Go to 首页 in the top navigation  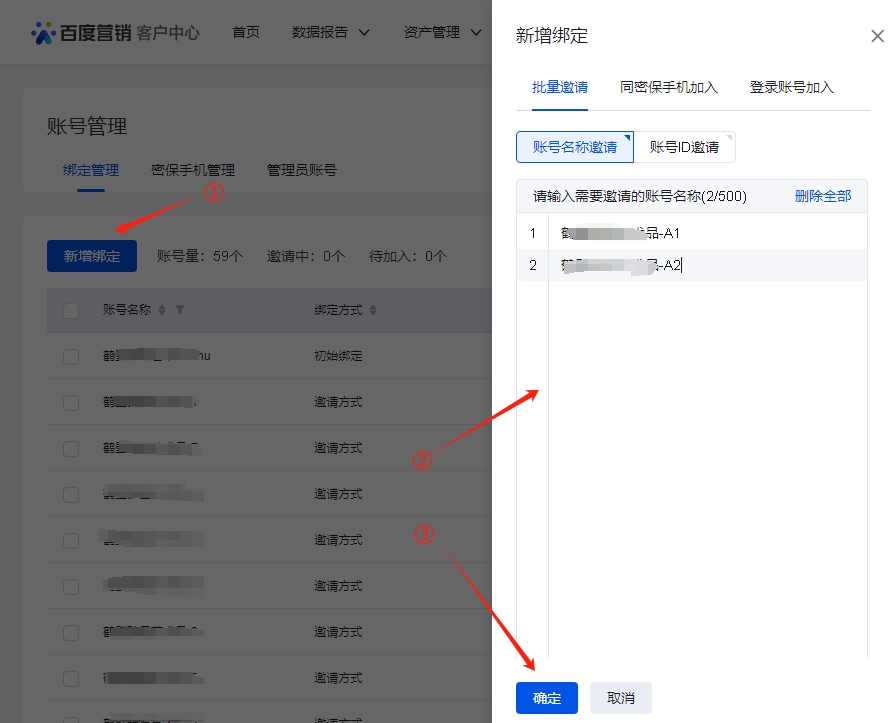point(246,32)
